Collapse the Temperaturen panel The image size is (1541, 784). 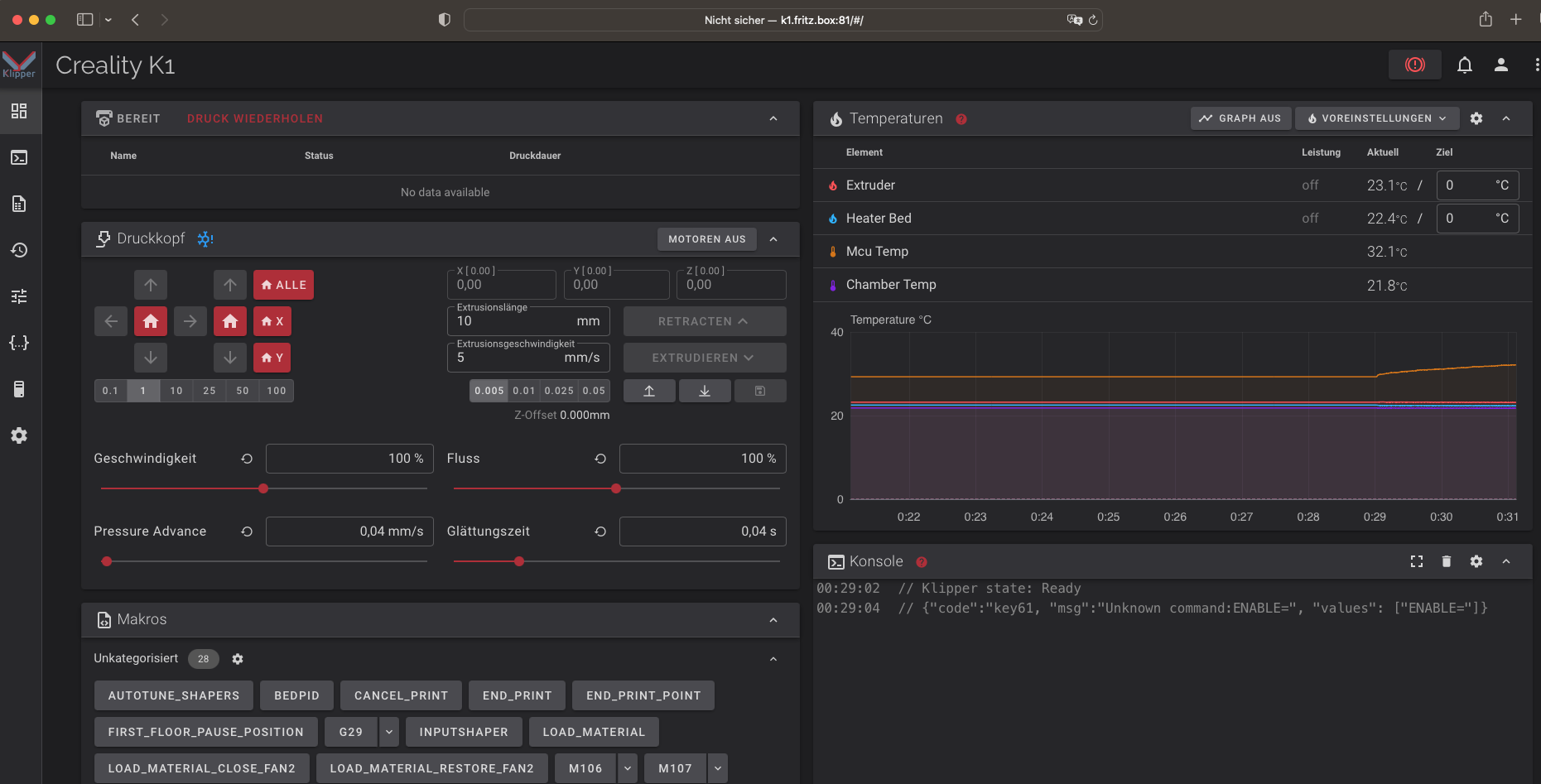pos(1506,118)
